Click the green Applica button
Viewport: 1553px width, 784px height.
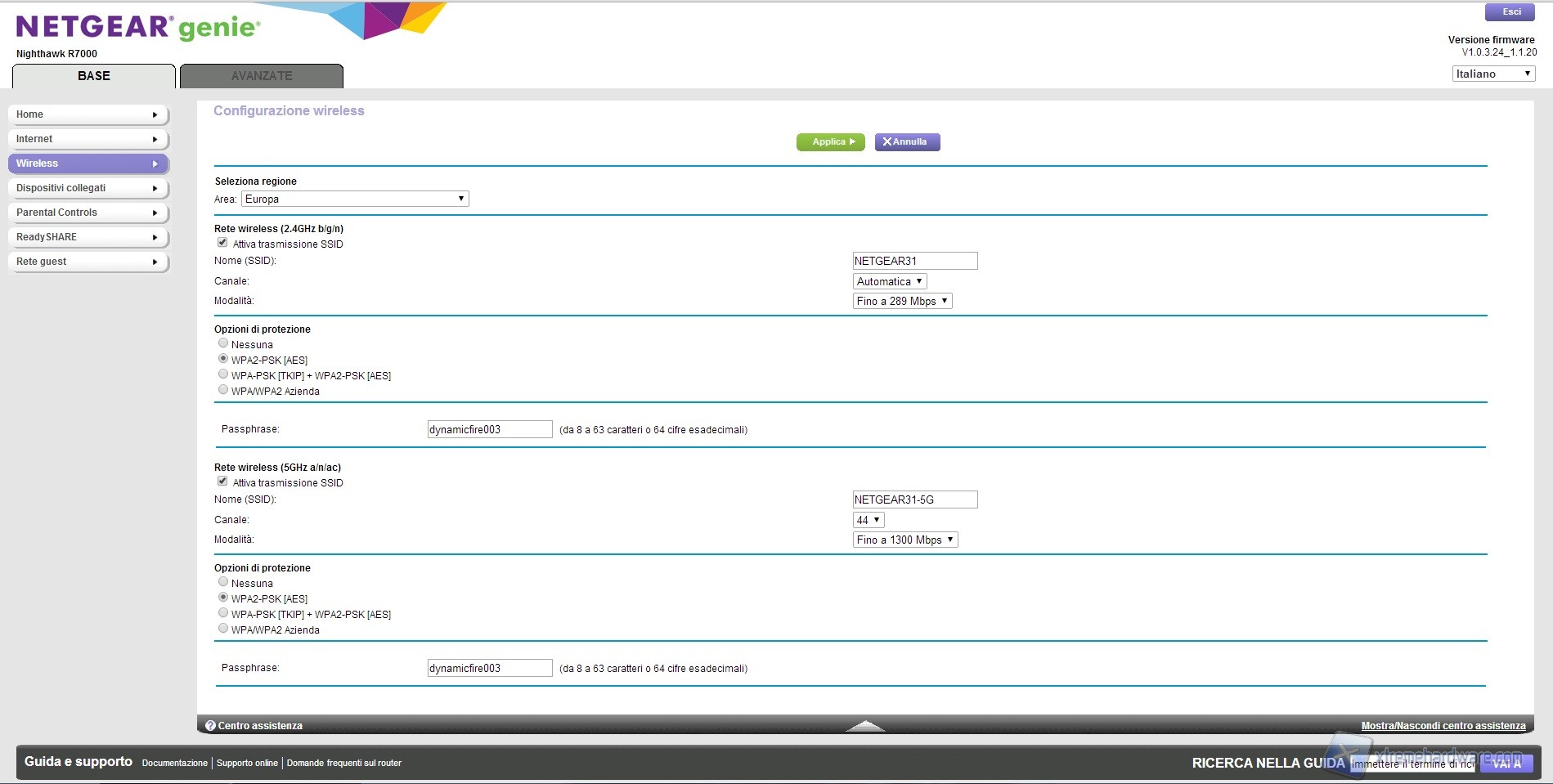[830, 142]
